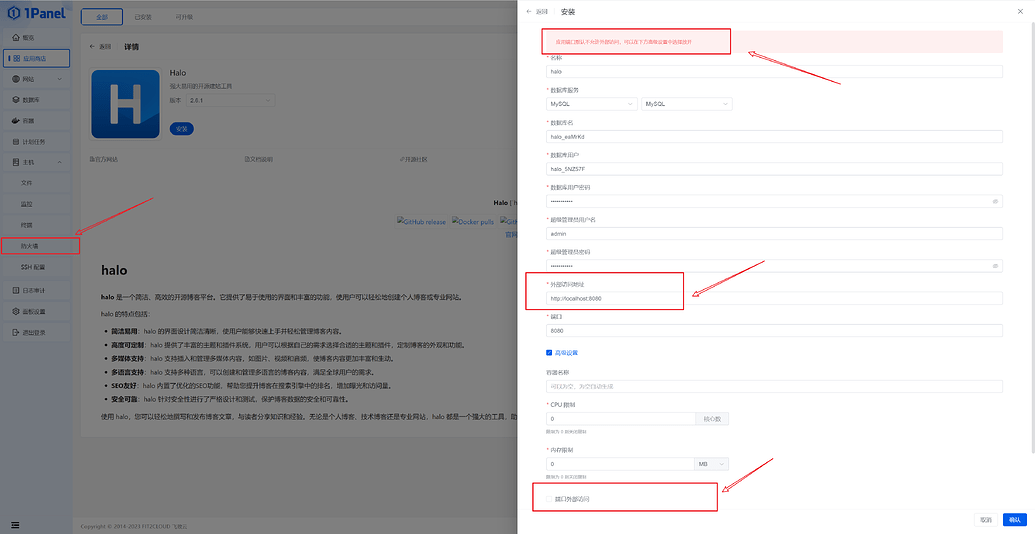Click the blue 安装 install button
The image size is (1035, 534).
[x=182, y=129]
